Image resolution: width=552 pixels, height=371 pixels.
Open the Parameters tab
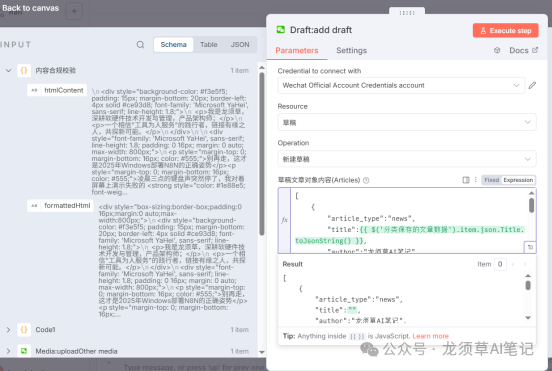click(x=297, y=50)
